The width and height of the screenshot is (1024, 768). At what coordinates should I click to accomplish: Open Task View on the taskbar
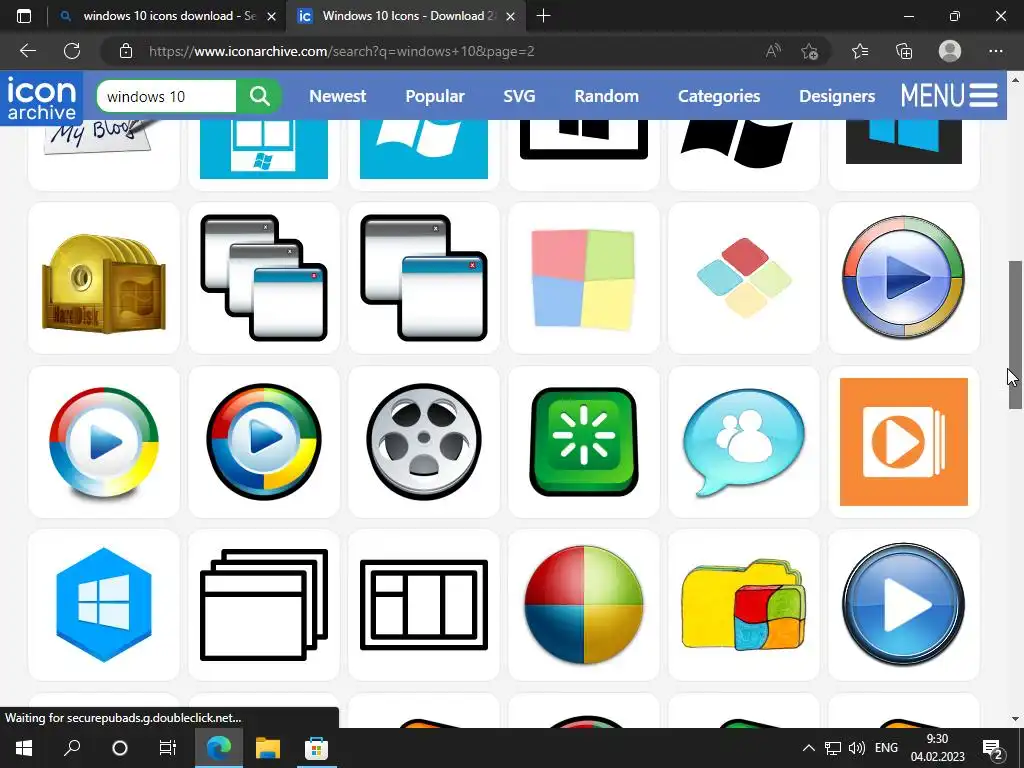tap(168, 748)
